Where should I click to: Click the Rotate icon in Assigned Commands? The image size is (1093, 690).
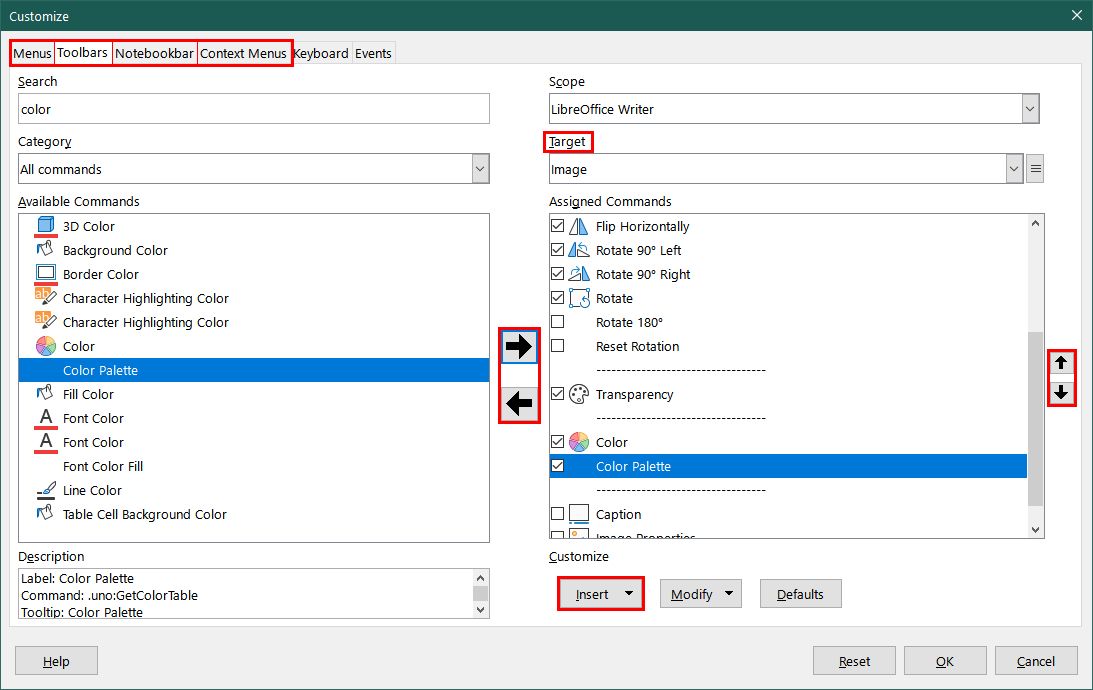(579, 298)
